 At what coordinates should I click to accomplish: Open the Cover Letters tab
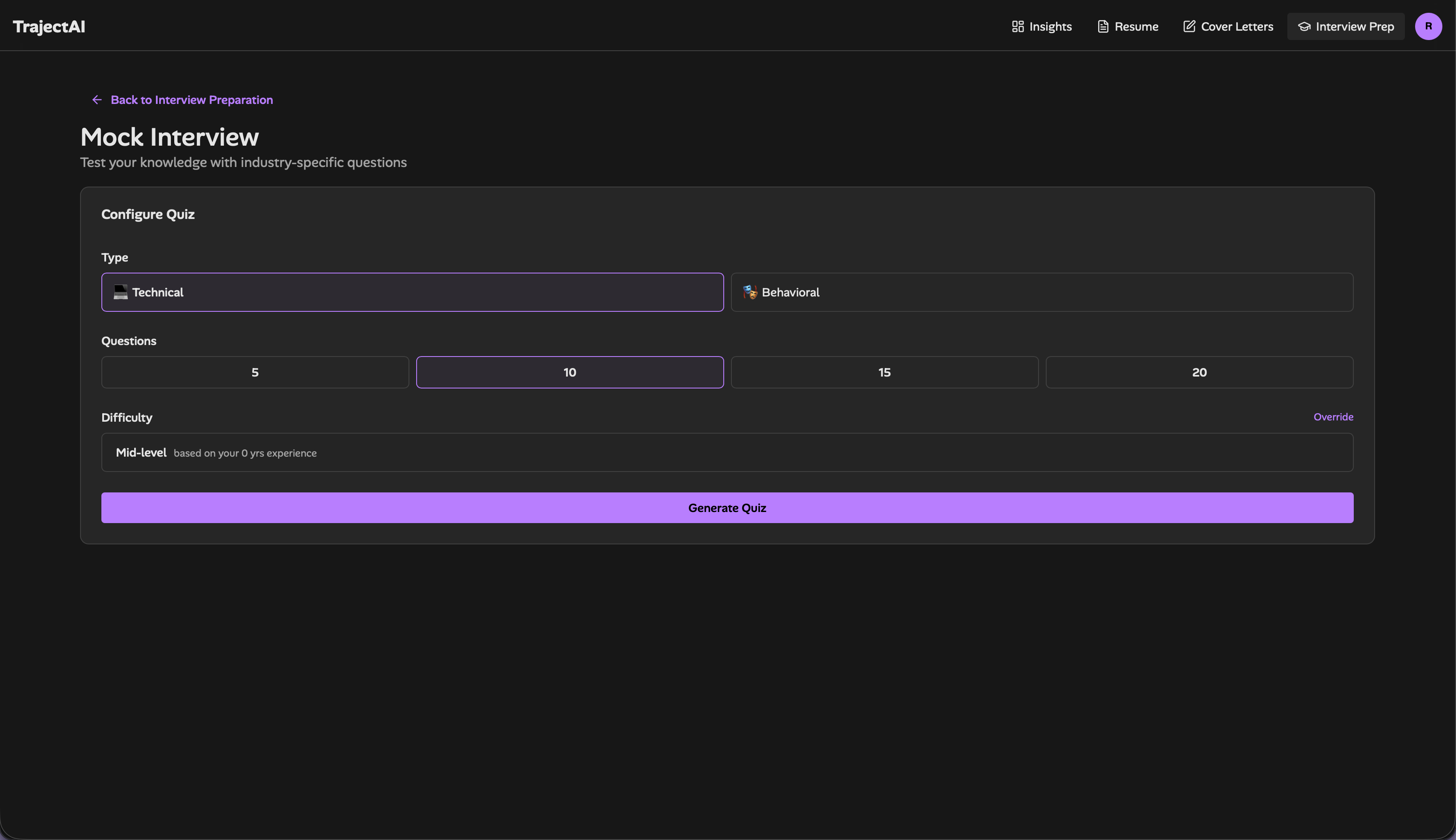pos(1228,26)
